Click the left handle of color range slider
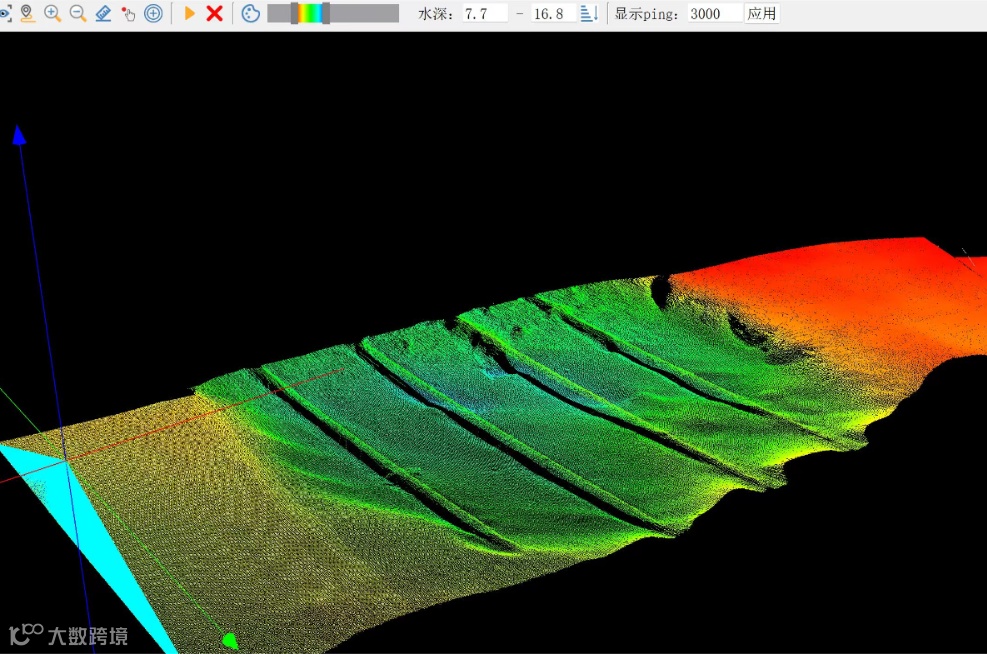This screenshot has width=987, height=654. [x=294, y=13]
